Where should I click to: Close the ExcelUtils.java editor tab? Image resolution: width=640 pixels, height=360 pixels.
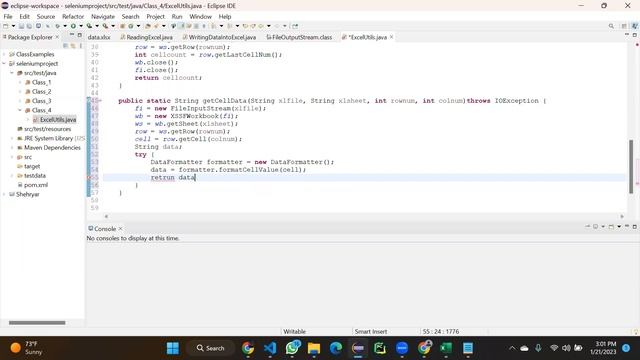(391, 37)
